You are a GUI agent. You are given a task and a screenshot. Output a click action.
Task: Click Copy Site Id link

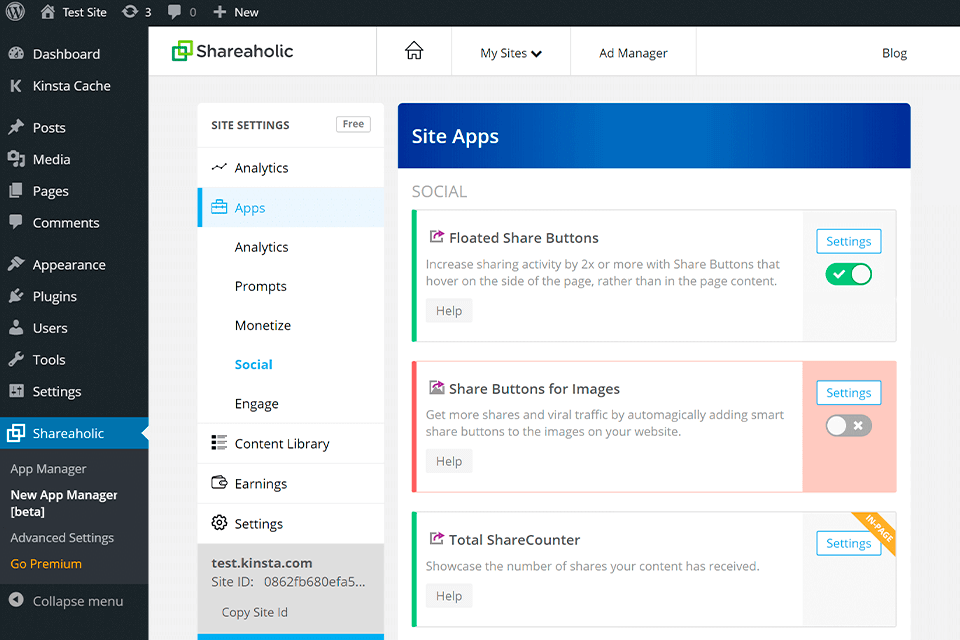[255, 612]
